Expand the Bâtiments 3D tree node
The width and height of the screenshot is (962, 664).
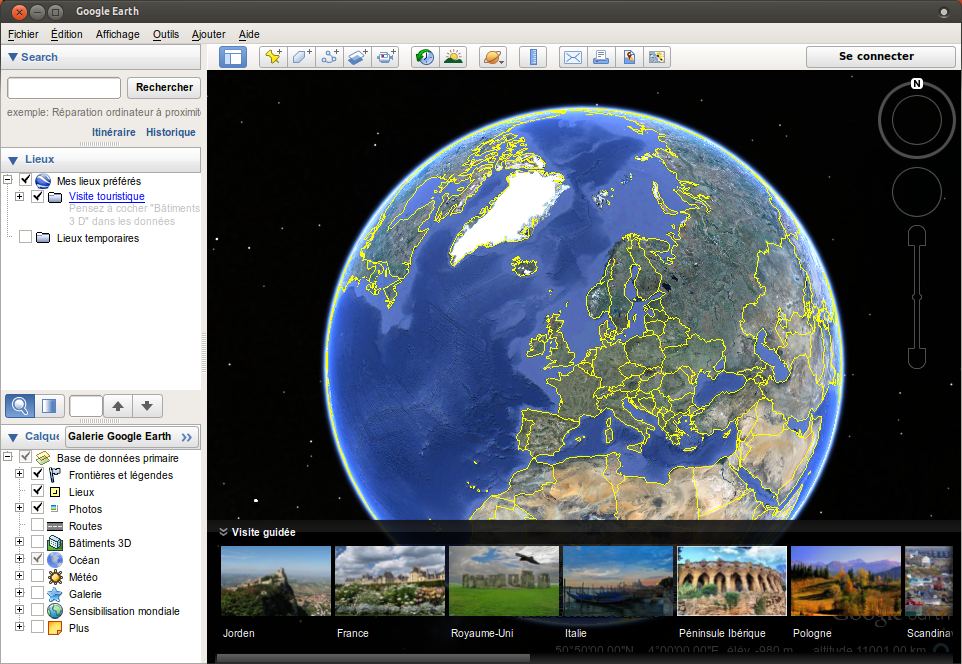pos(20,543)
